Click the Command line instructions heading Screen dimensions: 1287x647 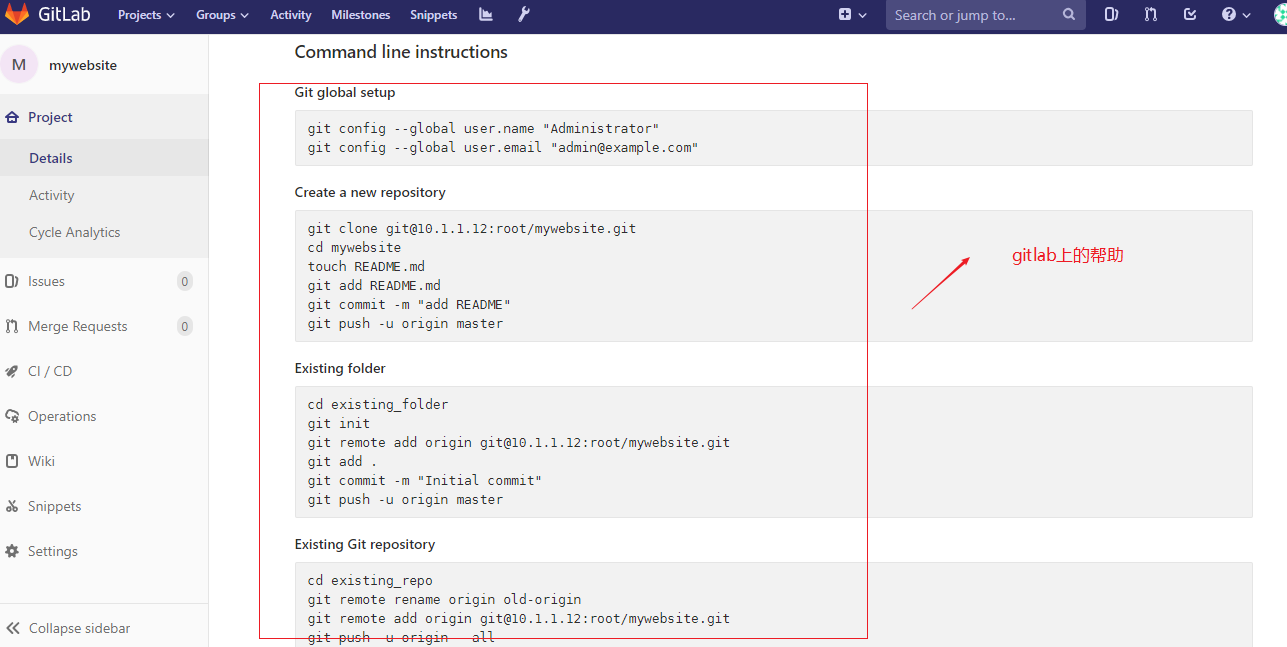pyautogui.click(x=401, y=52)
